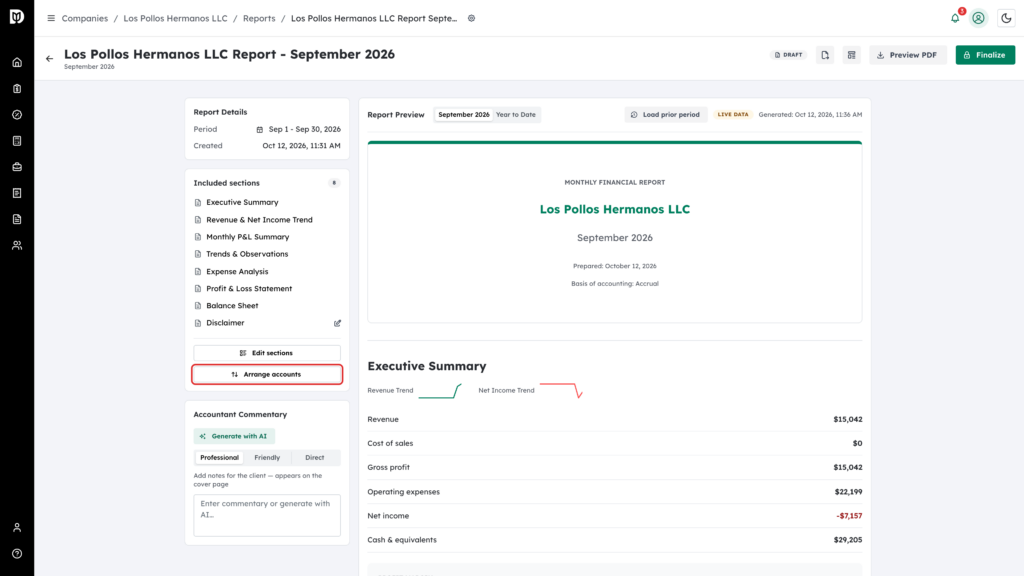Viewport: 1024px width, 576px height.
Task: Select Direct tone
Action: (x=315, y=458)
